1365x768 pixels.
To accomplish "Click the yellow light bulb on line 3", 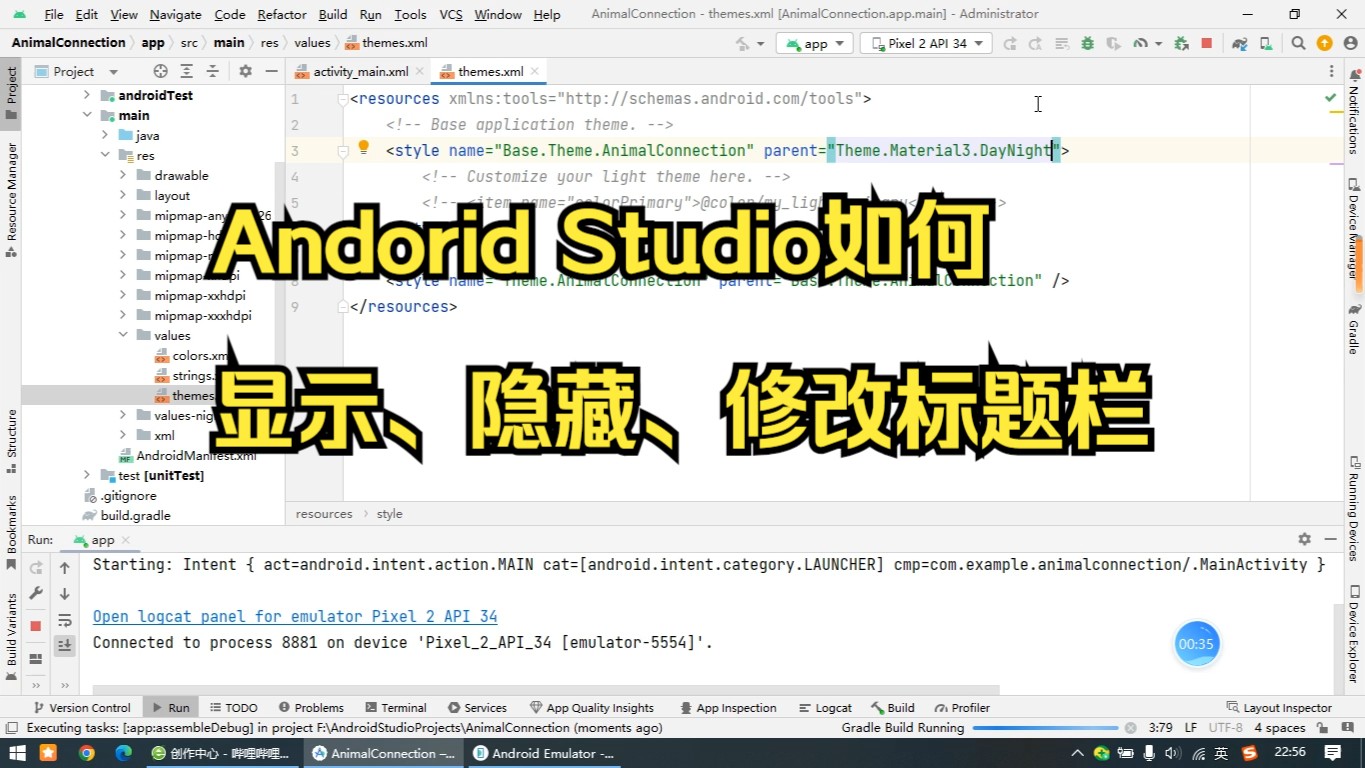I will click(364, 148).
